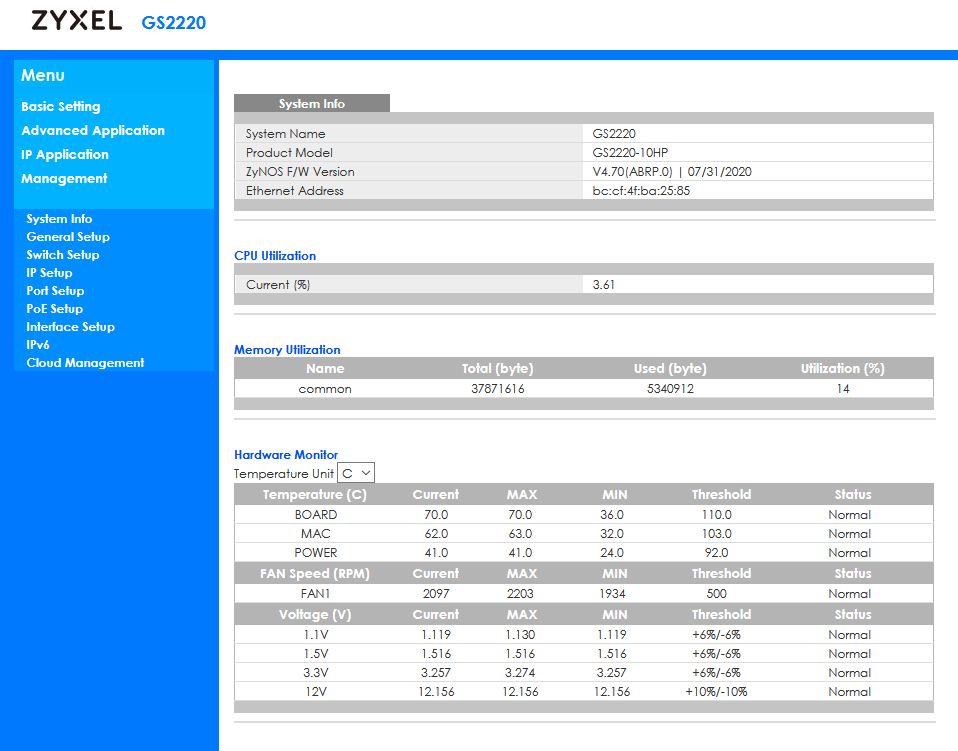Select the System Info tab header
The width and height of the screenshot is (958, 751).
click(x=312, y=103)
